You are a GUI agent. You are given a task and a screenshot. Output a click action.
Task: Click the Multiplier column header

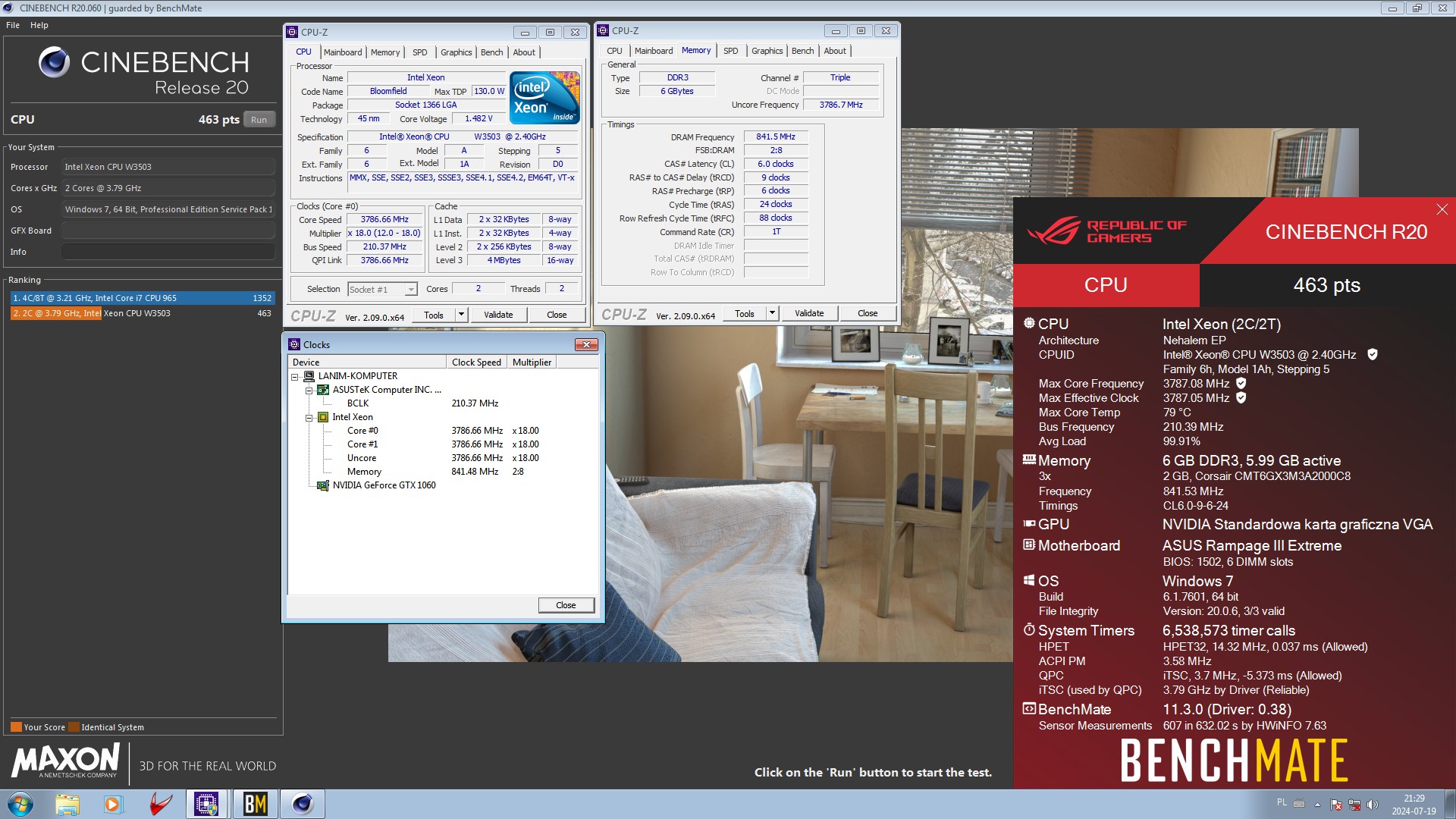532,362
